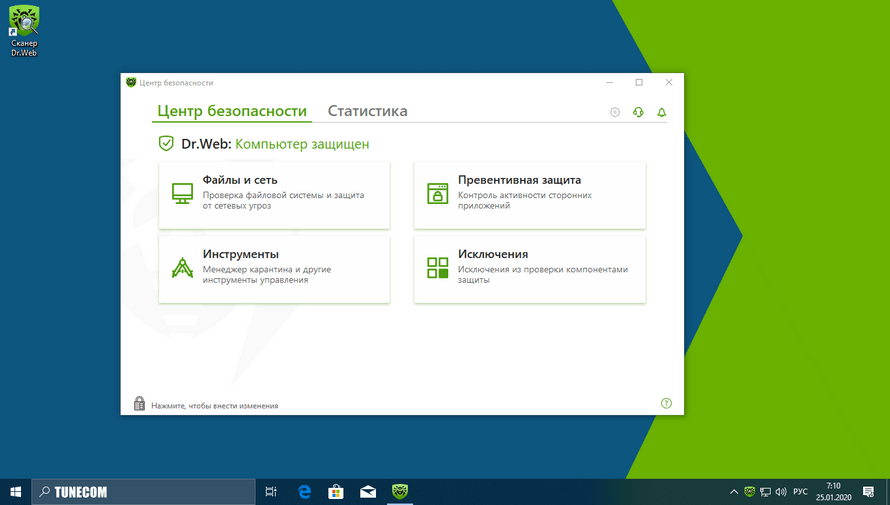This screenshot has height=505, width=890.
Task: Click the green shield protection status icon
Action: pyautogui.click(x=166, y=144)
